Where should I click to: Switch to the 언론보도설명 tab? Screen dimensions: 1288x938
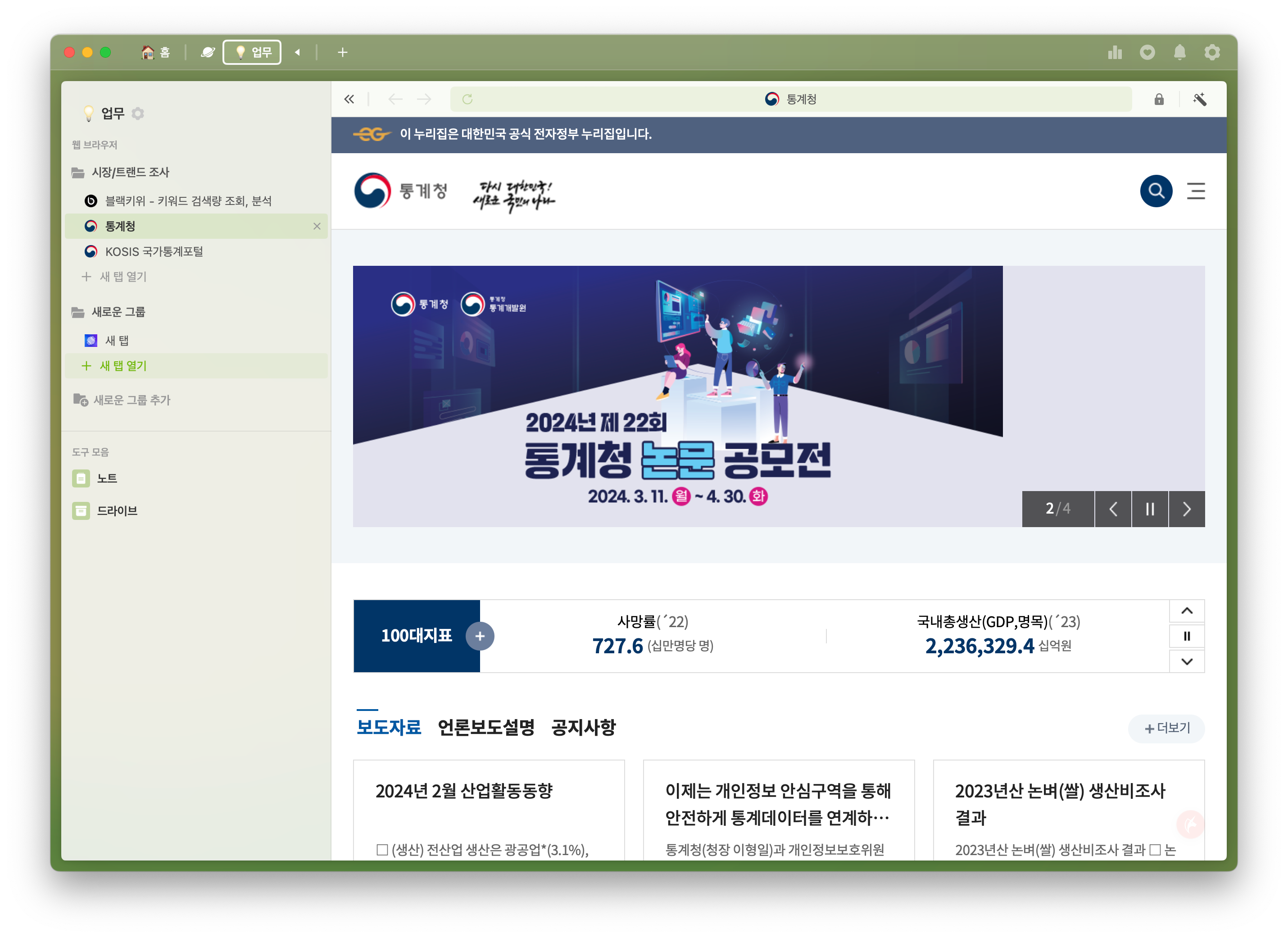click(486, 727)
